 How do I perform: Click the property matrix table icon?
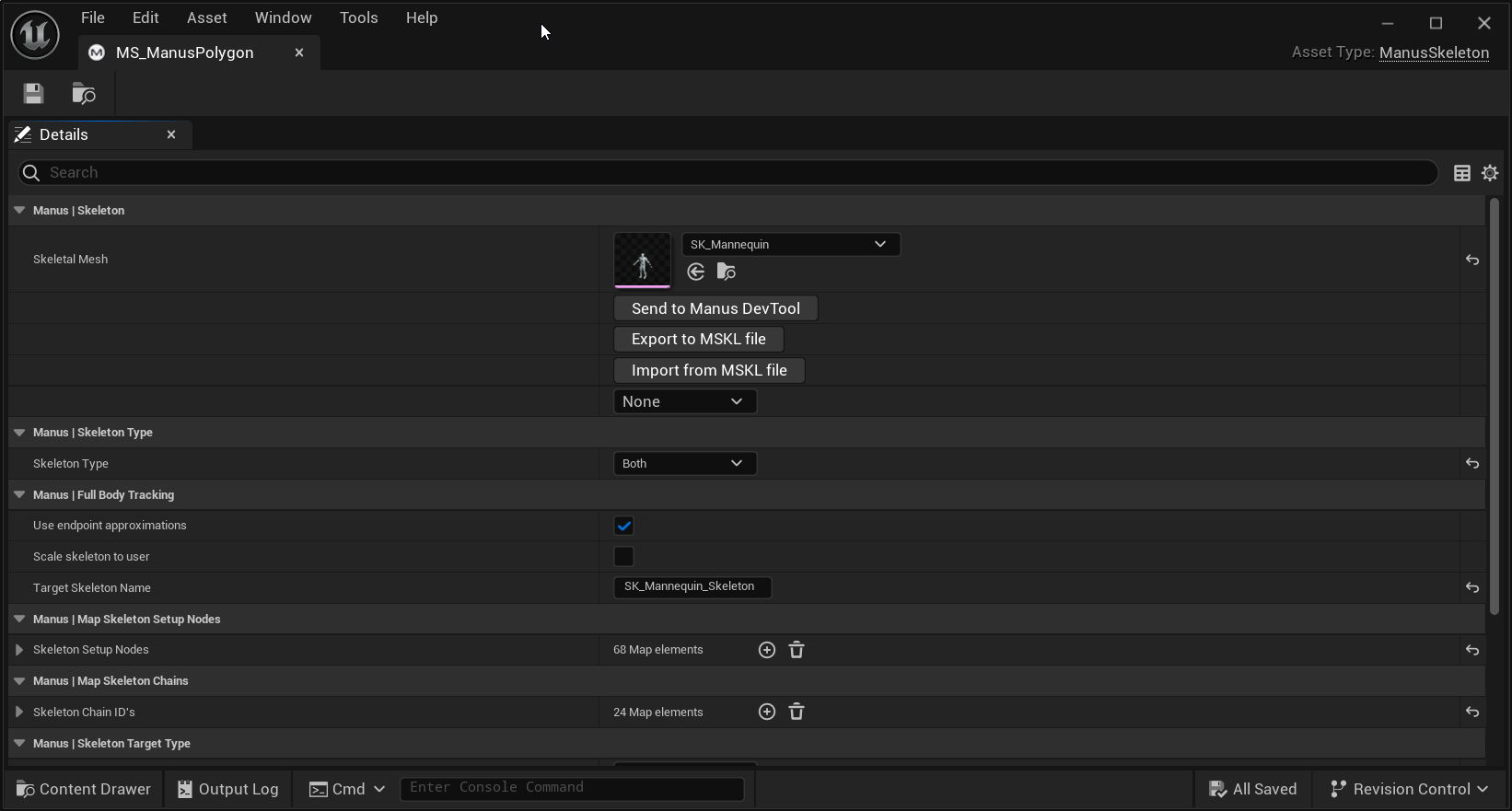[1461, 173]
